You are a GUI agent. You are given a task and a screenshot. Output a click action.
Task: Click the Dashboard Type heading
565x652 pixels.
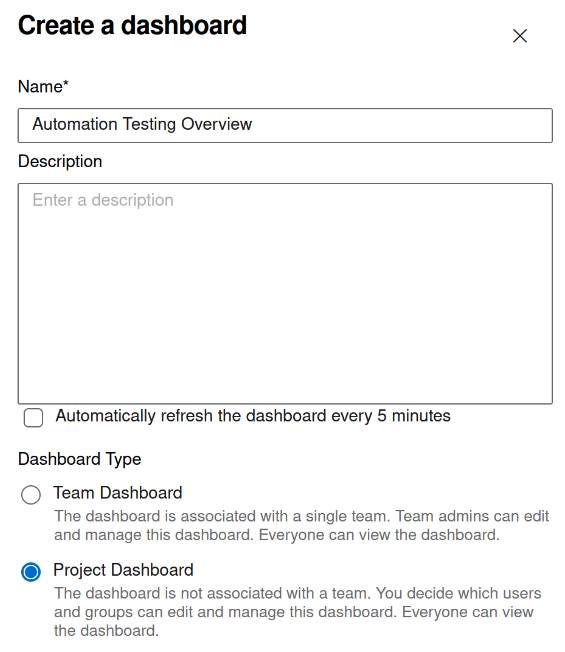coord(80,459)
